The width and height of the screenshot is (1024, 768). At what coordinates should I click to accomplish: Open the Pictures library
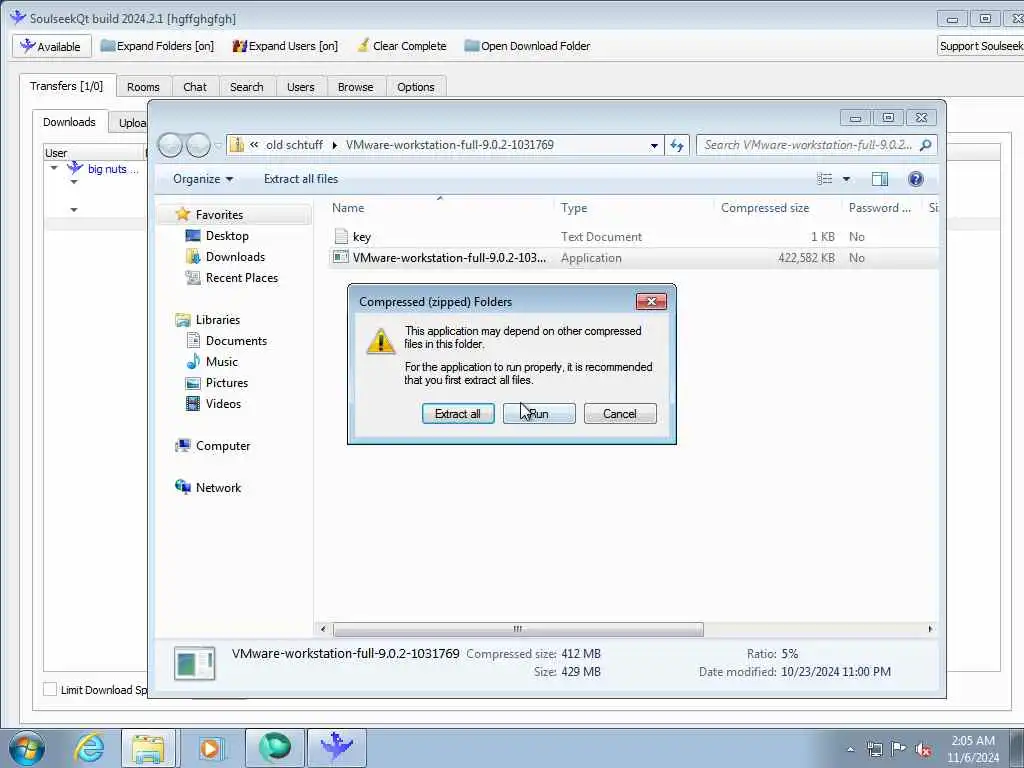227,383
